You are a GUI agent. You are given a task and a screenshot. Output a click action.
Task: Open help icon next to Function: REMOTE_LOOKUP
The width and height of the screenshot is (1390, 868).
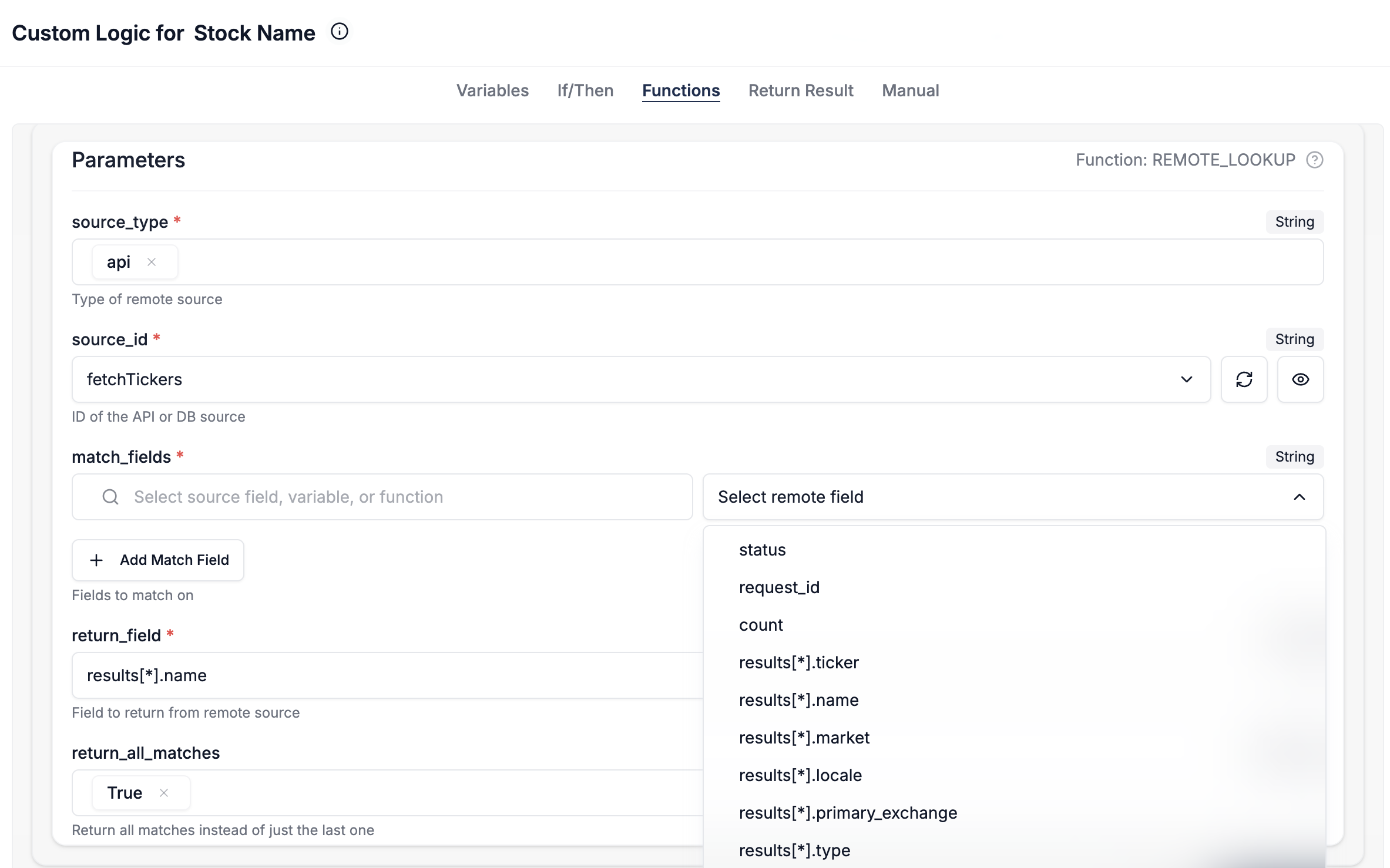(x=1315, y=160)
